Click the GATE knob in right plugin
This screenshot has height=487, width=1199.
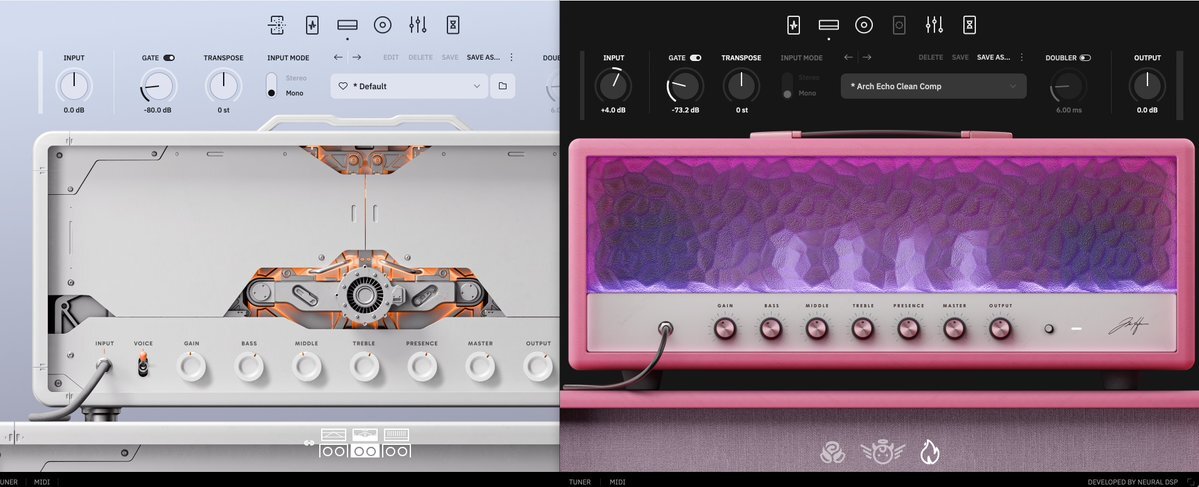click(685, 86)
